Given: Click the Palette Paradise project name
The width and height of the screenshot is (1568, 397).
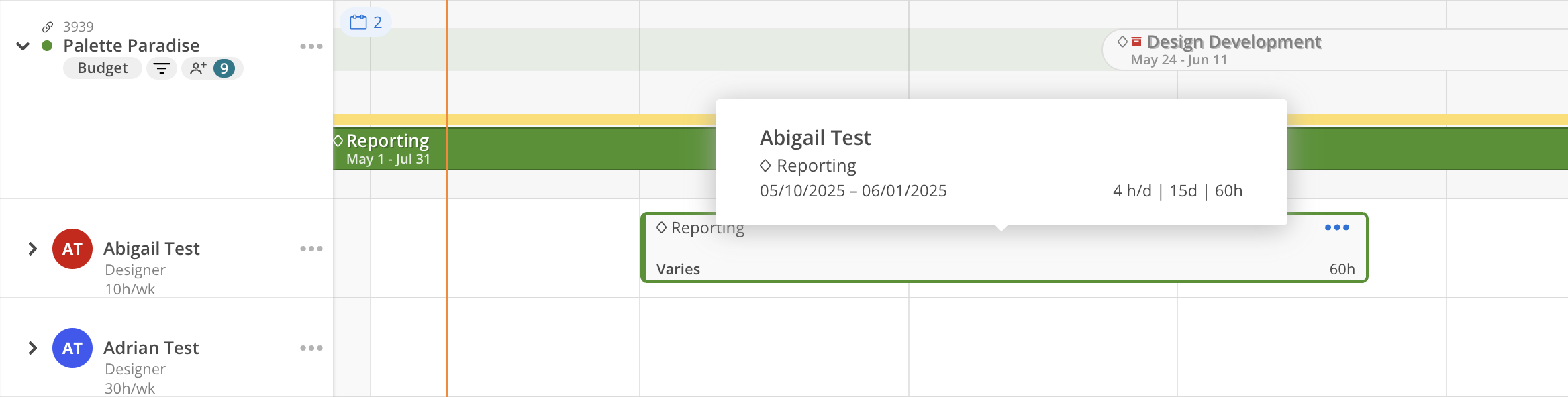Looking at the screenshot, I should click(132, 46).
